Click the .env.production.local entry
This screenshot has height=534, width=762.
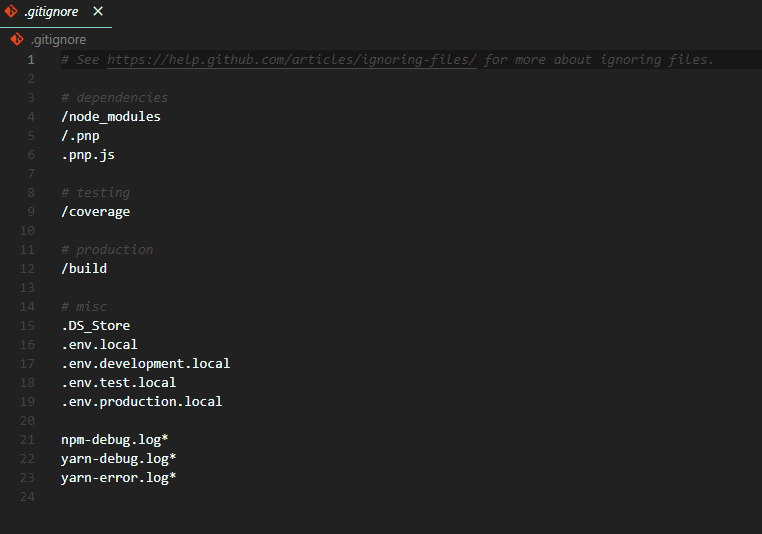coord(142,401)
